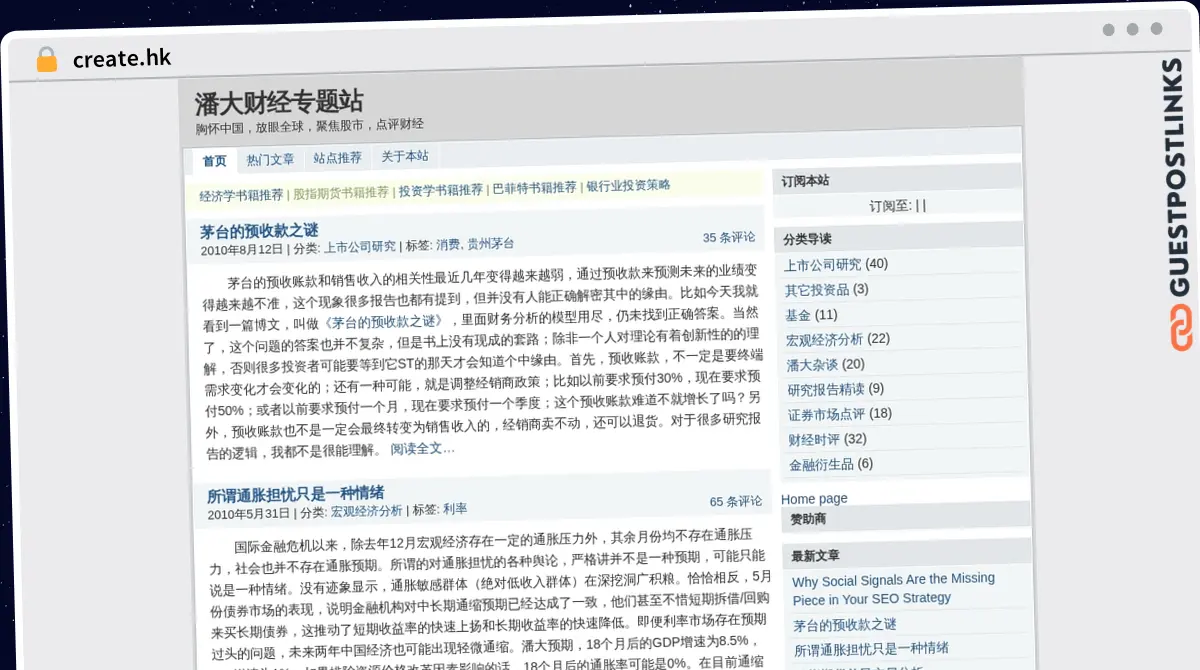The height and width of the screenshot is (670, 1200).
Task: Open the post title 茅台的预收款之谜
Action: (x=259, y=231)
